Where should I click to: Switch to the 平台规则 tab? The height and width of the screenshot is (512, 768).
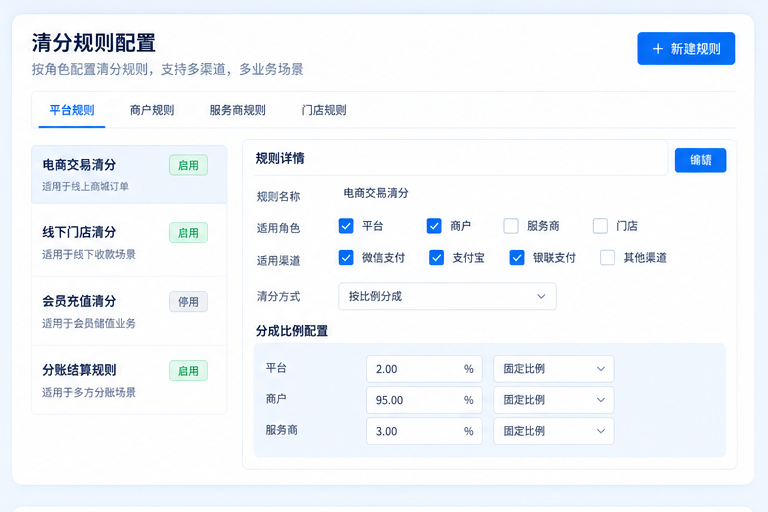tap(72, 110)
